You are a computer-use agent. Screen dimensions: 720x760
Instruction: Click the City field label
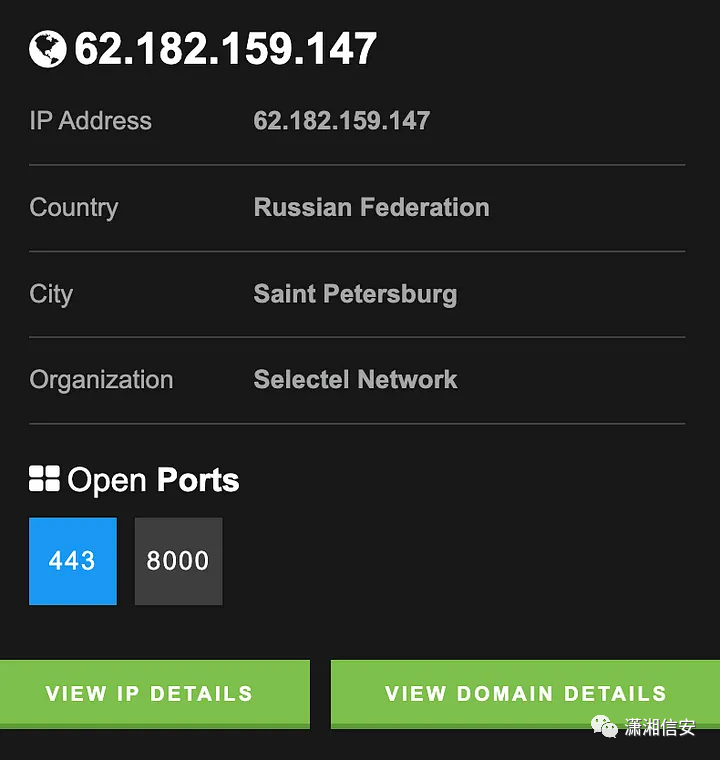click(x=51, y=294)
